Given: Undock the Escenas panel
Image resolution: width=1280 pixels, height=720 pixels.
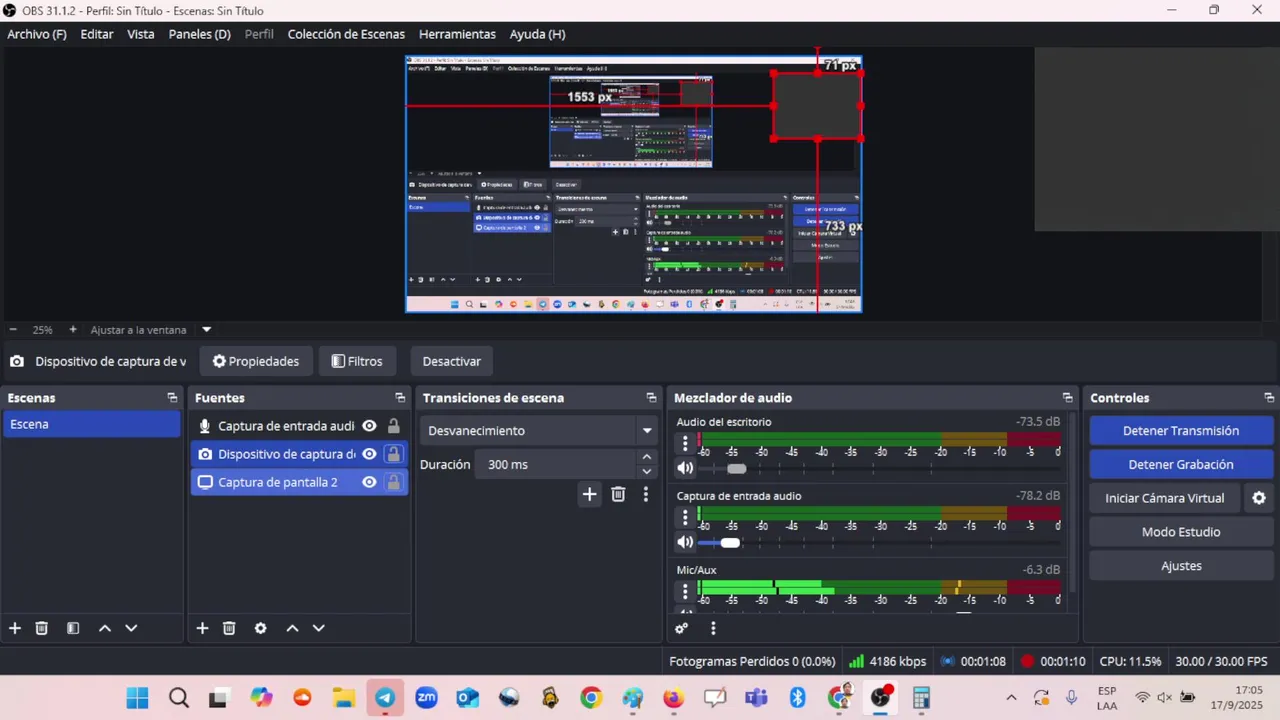Looking at the screenshot, I should pos(172,398).
